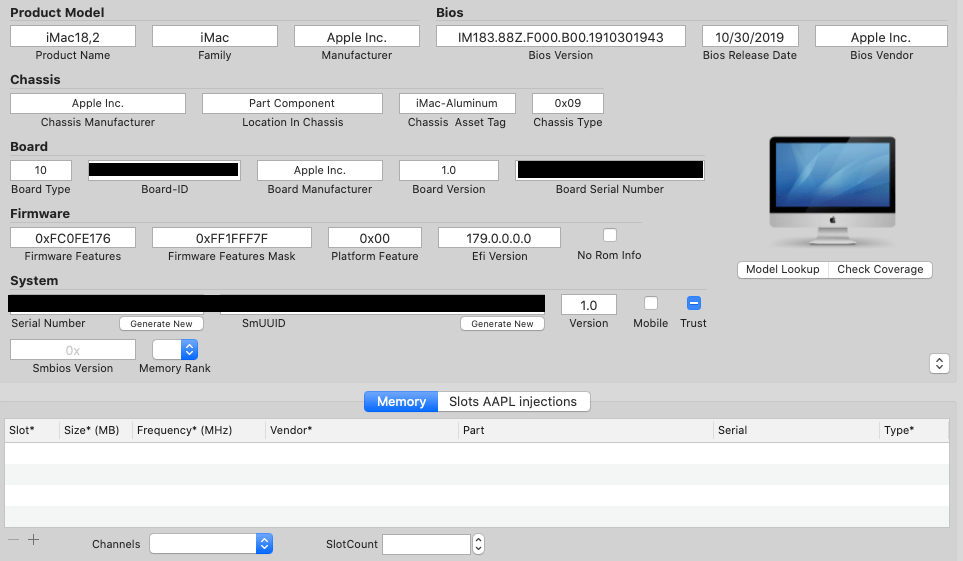This screenshot has width=963, height=561.
Task: Generate a new SmUUID
Action: [502, 324]
